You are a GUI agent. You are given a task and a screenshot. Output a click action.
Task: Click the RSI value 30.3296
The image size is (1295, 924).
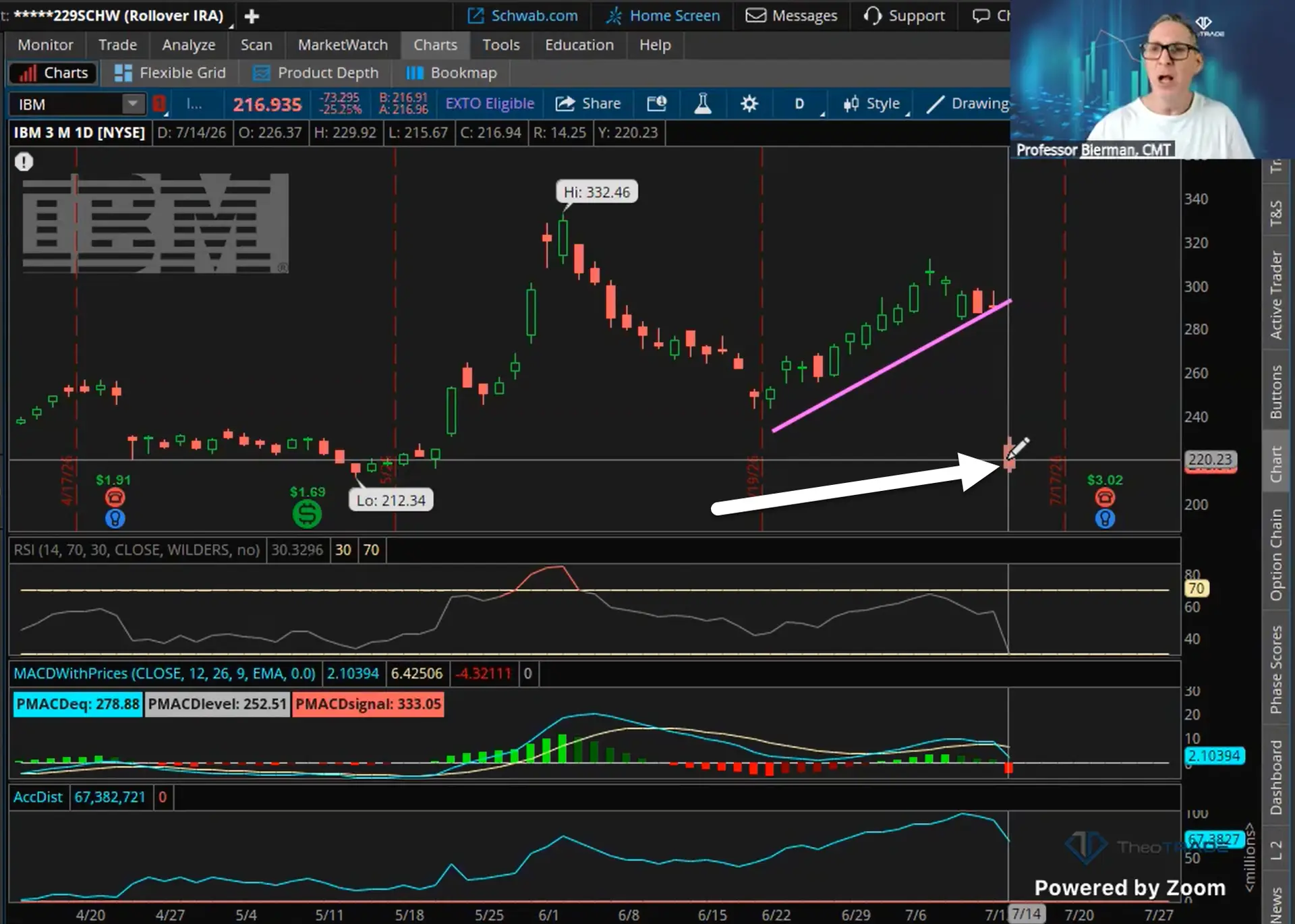click(x=297, y=550)
